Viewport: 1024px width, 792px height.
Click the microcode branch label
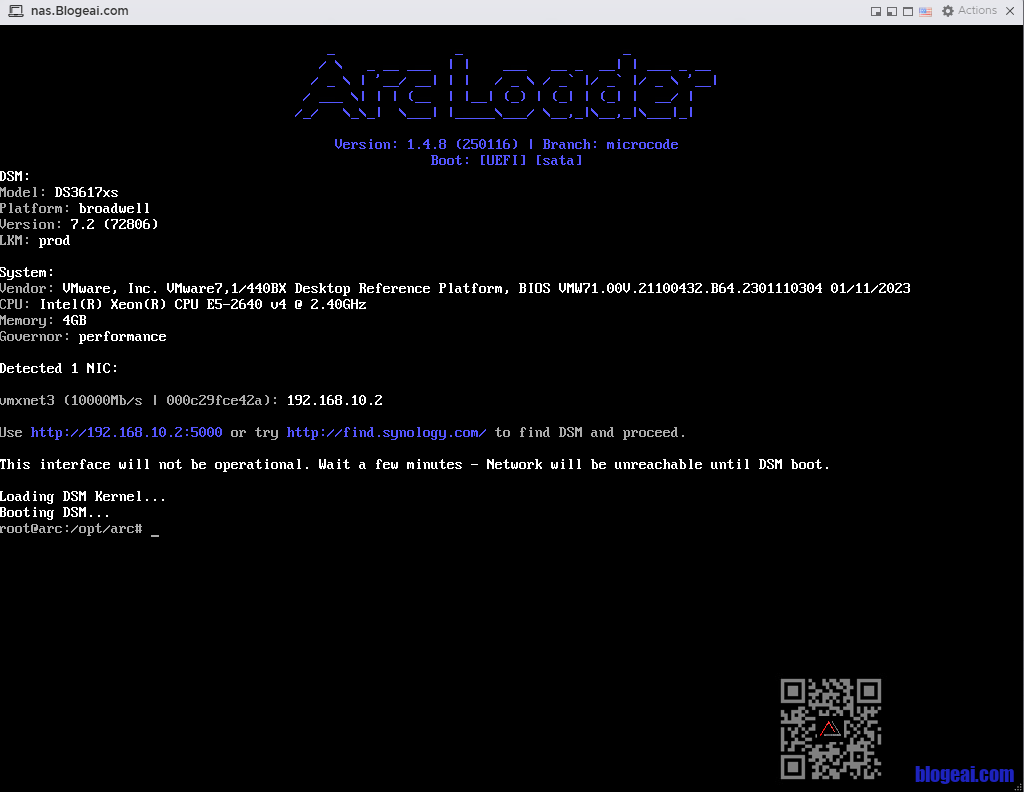(x=642, y=145)
